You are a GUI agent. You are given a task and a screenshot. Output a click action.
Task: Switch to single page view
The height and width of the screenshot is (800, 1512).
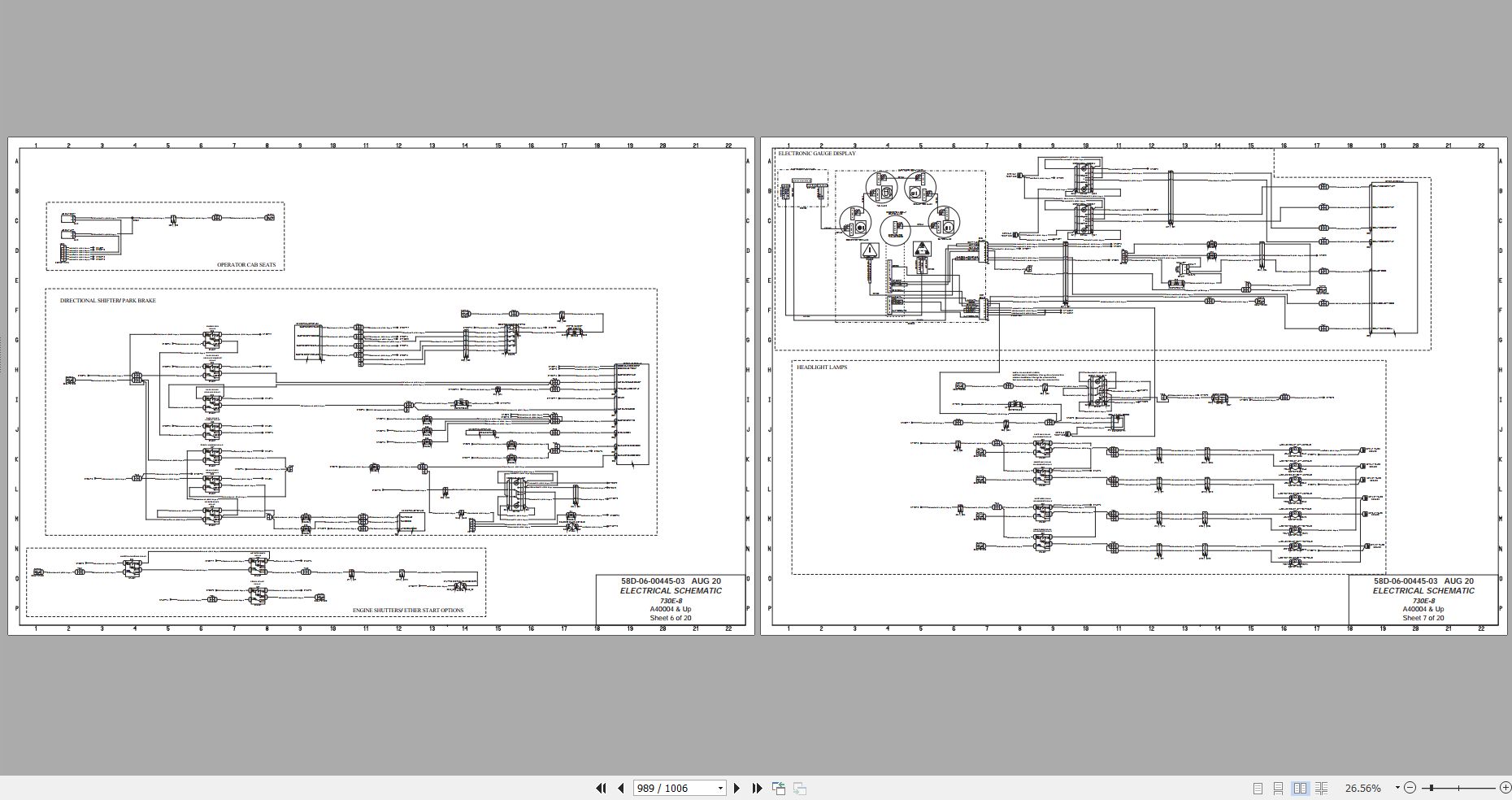(x=1258, y=788)
